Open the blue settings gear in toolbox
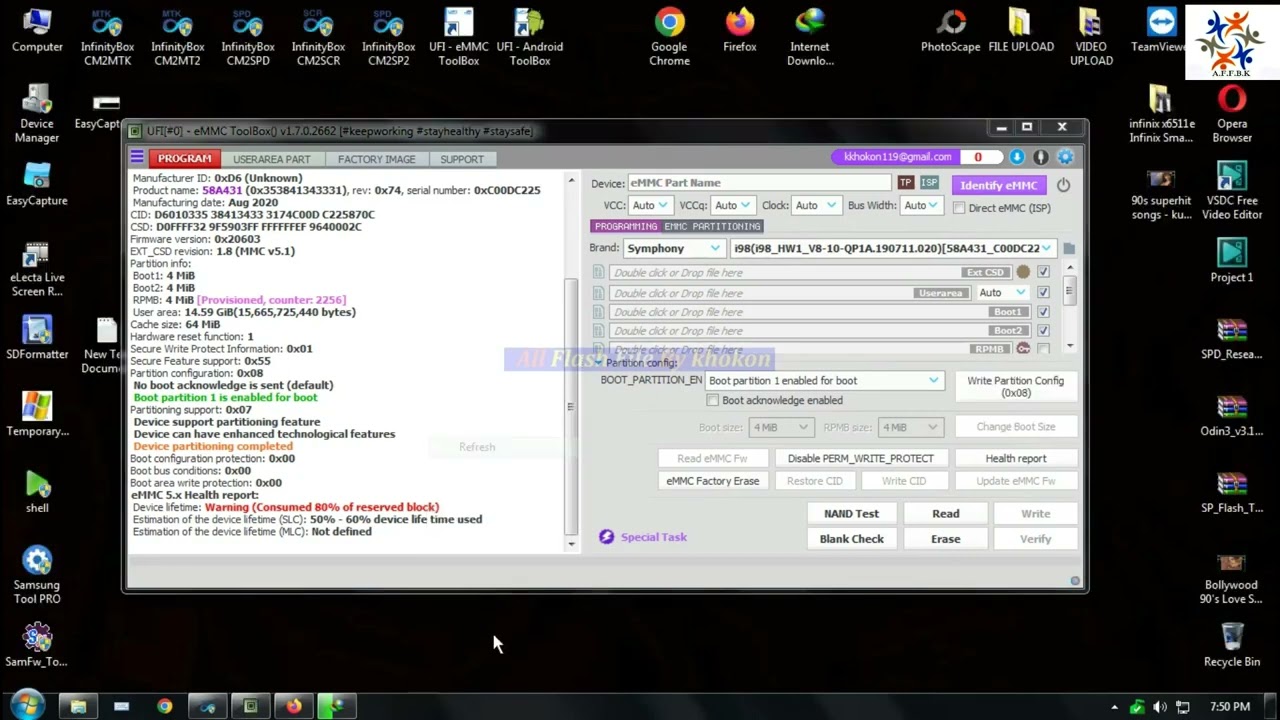This screenshot has width=1280, height=720. click(1065, 157)
